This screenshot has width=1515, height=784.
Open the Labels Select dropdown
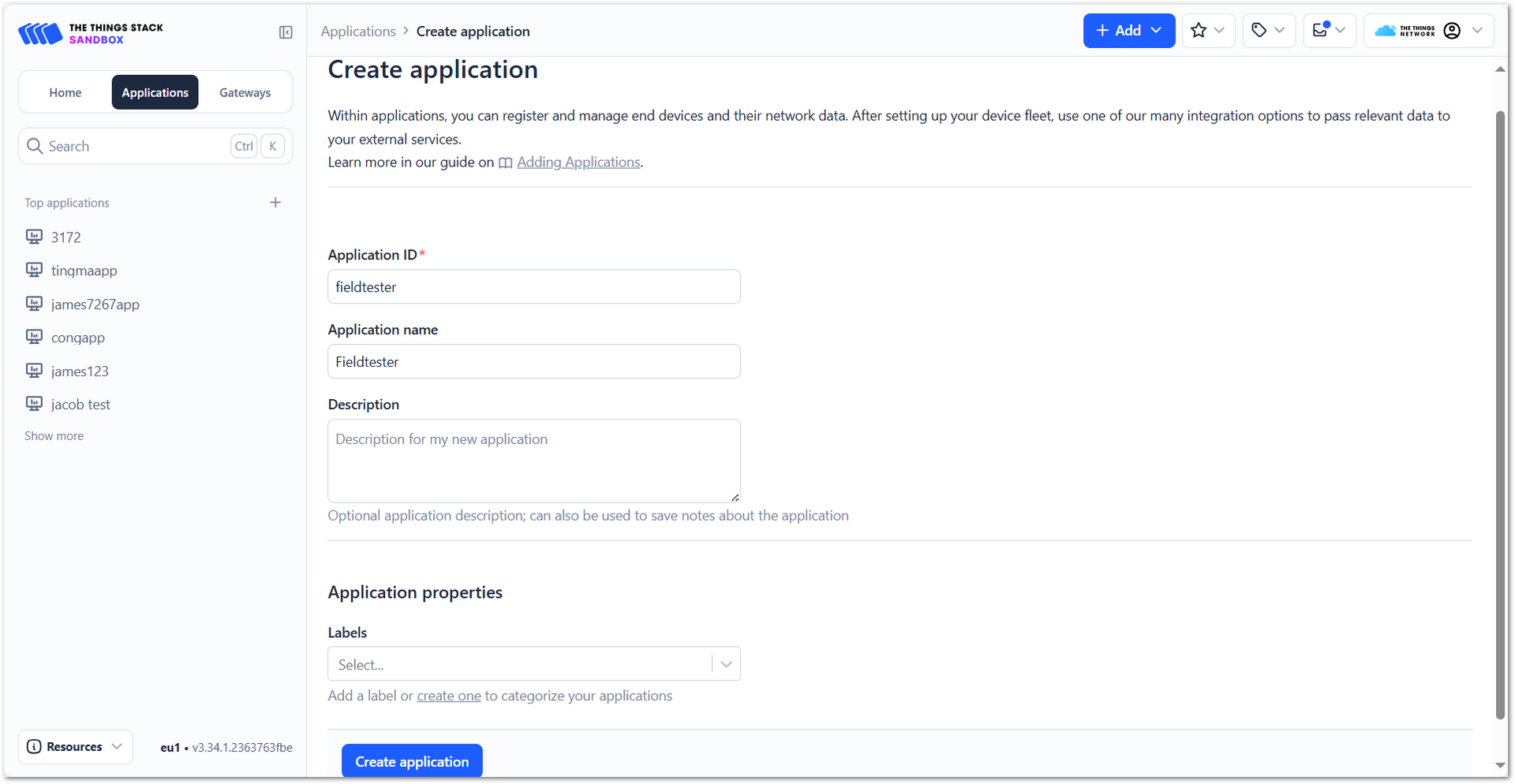pos(533,663)
